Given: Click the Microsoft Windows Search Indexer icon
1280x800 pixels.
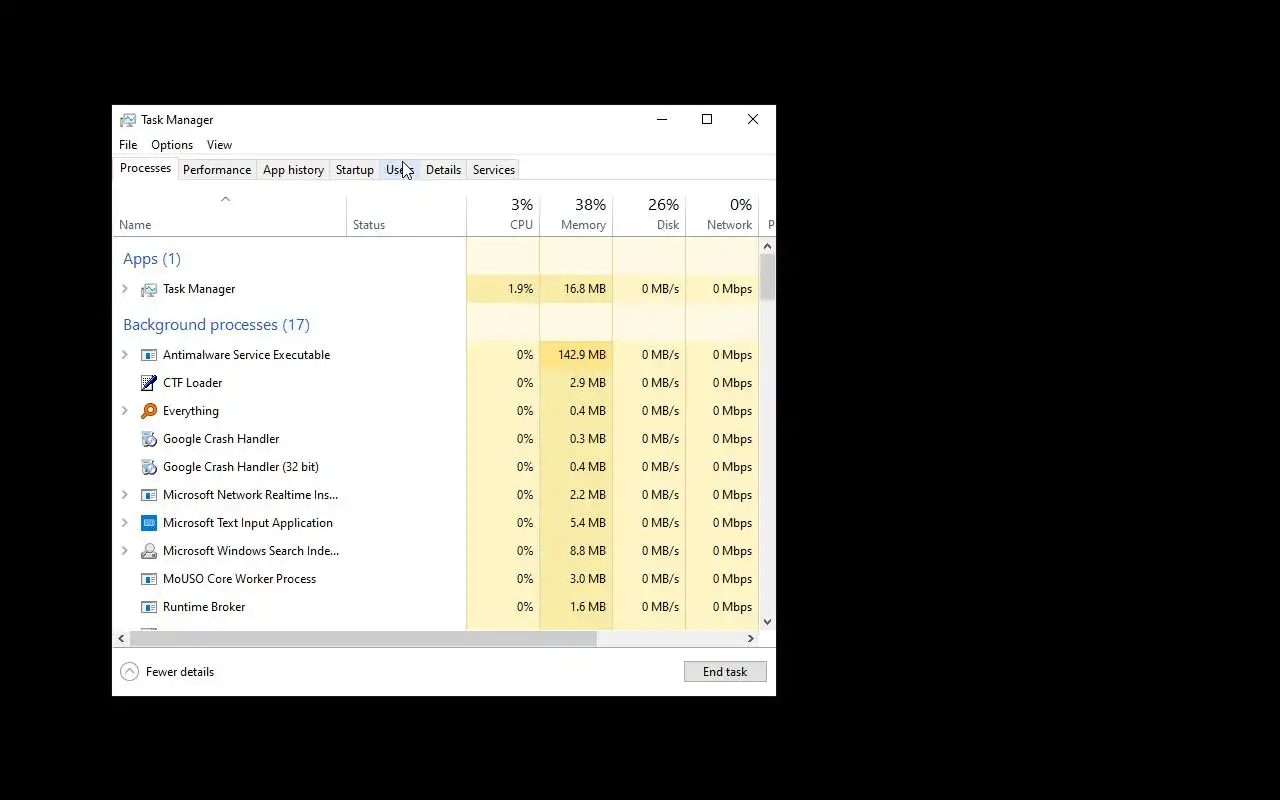Looking at the screenshot, I should pos(149,551).
